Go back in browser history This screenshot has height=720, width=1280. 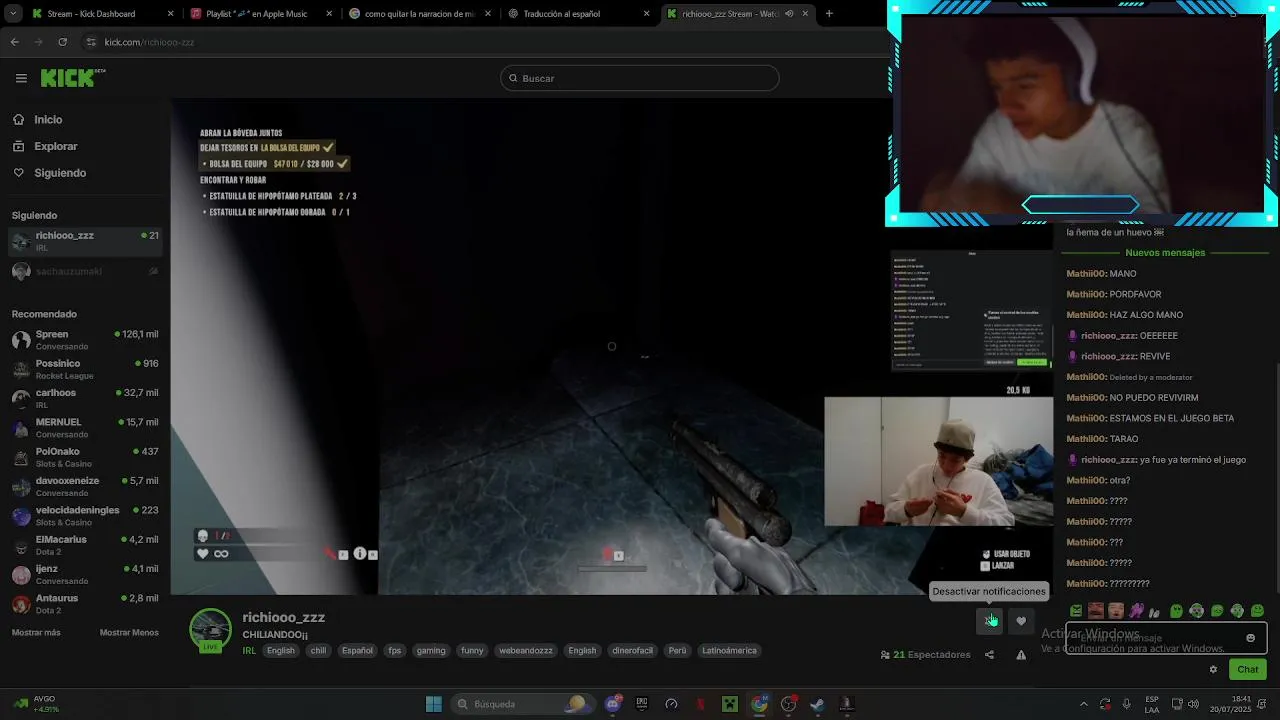(14, 42)
